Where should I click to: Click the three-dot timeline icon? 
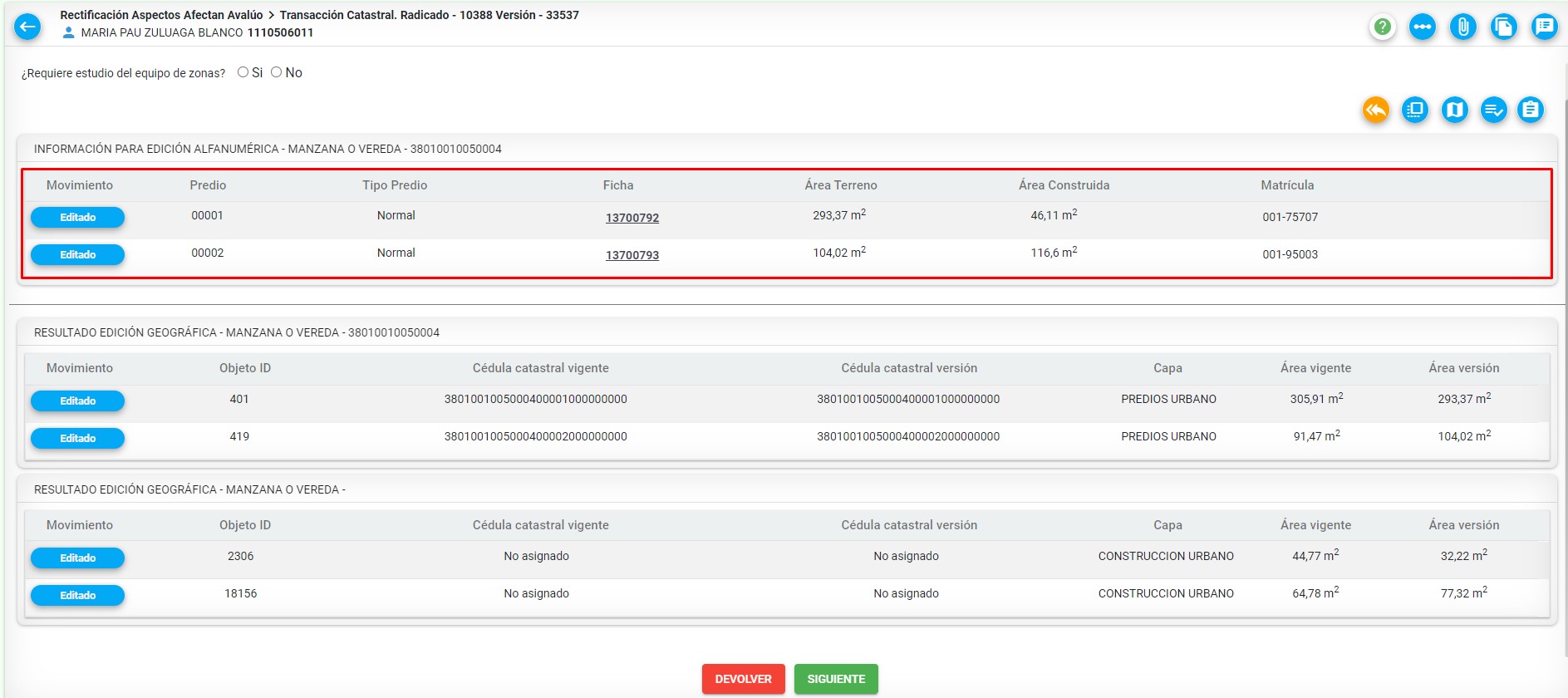[1423, 27]
